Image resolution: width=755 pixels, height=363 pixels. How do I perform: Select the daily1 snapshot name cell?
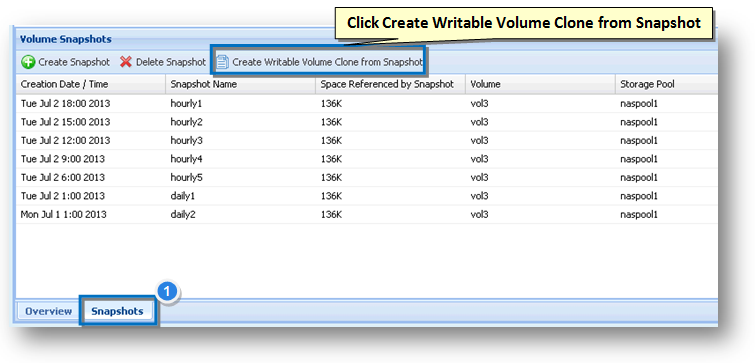click(x=240, y=196)
